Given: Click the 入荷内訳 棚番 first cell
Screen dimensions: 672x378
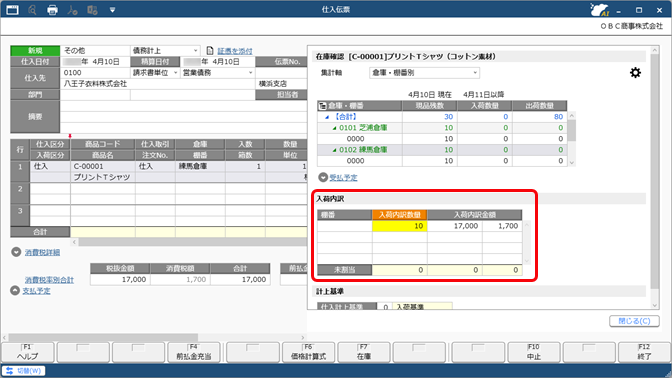Looking at the screenshot, I should [x=345, y=226].
